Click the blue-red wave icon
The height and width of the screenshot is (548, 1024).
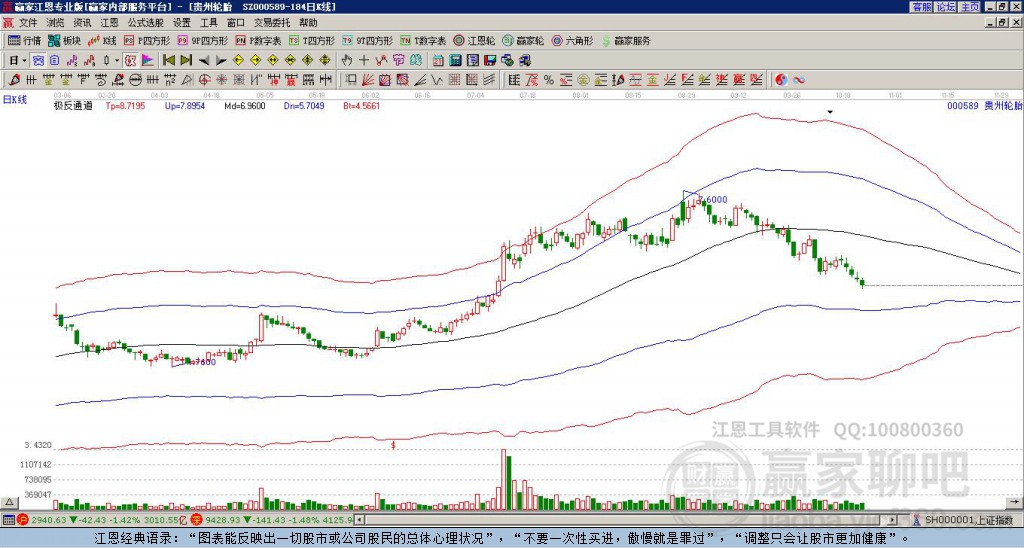(x=799, y=80)
